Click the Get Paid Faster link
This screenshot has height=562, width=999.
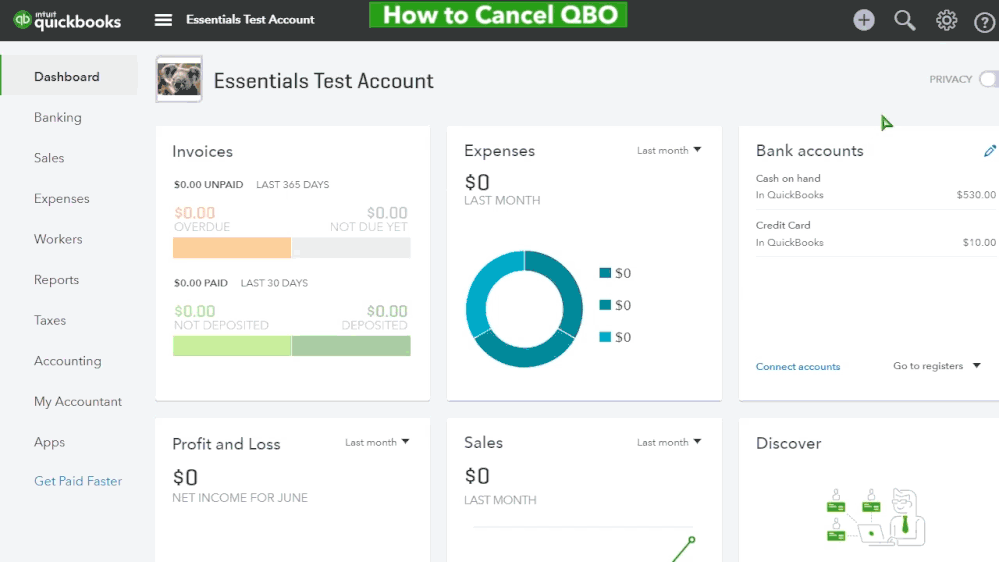tap(78, 481)
